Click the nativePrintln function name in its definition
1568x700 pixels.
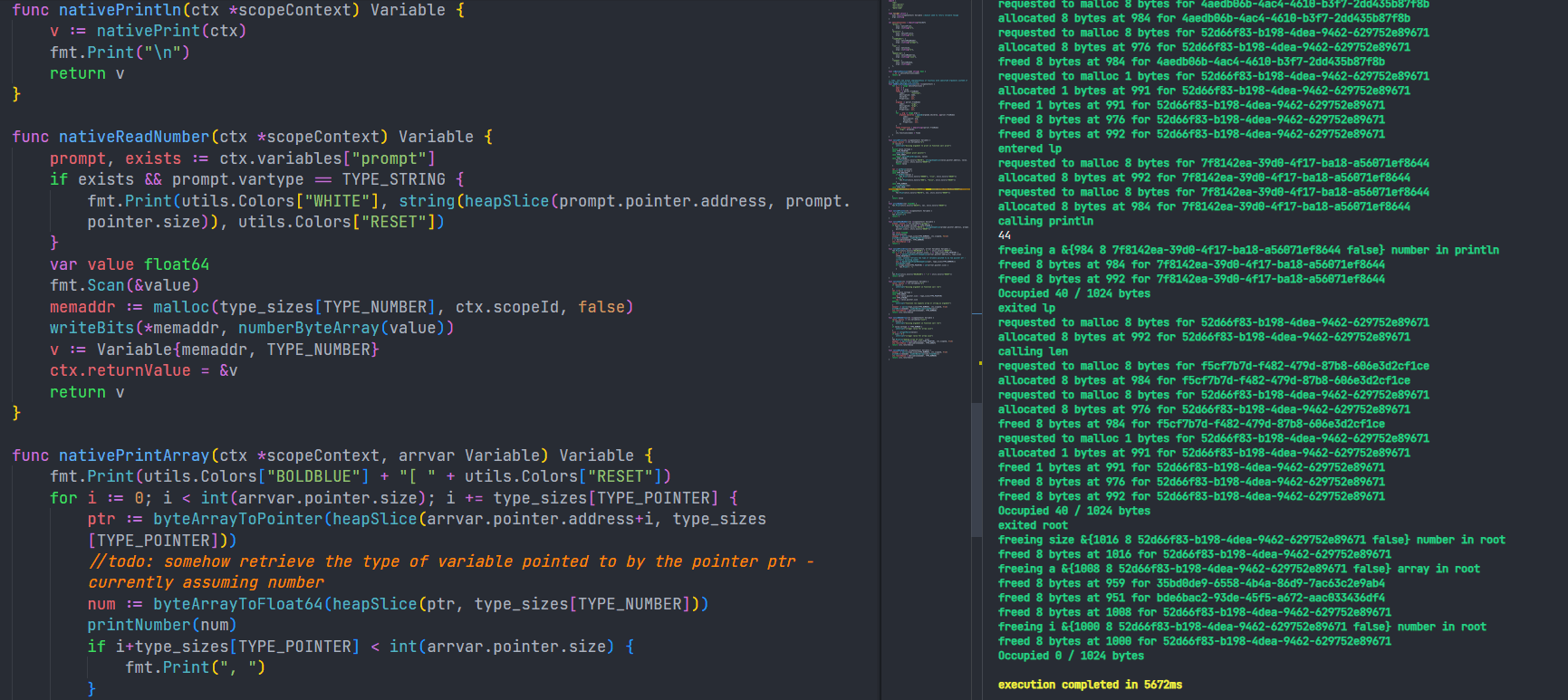coord(121,10)
